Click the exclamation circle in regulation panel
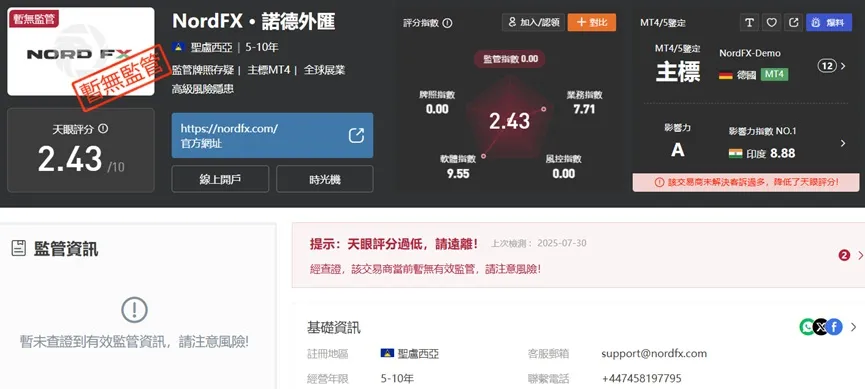 tap(134, 310)
